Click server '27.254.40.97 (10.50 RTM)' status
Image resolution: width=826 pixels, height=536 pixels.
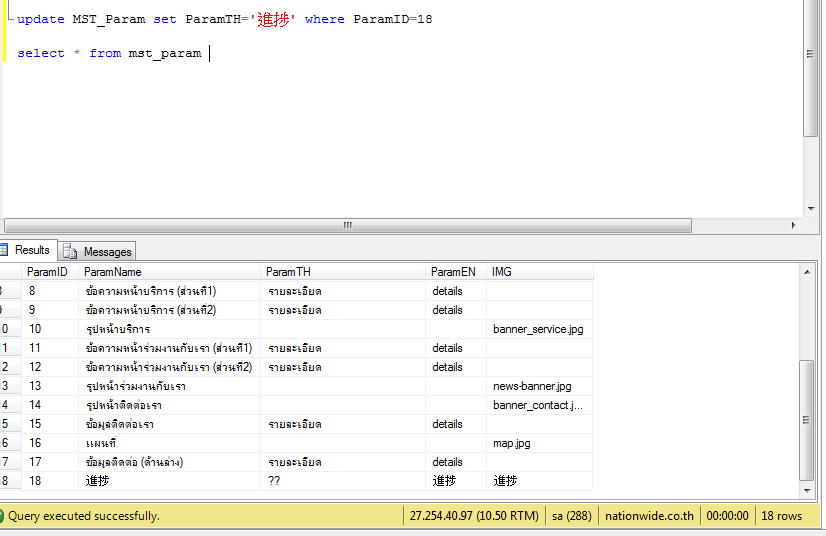point(474,516)
